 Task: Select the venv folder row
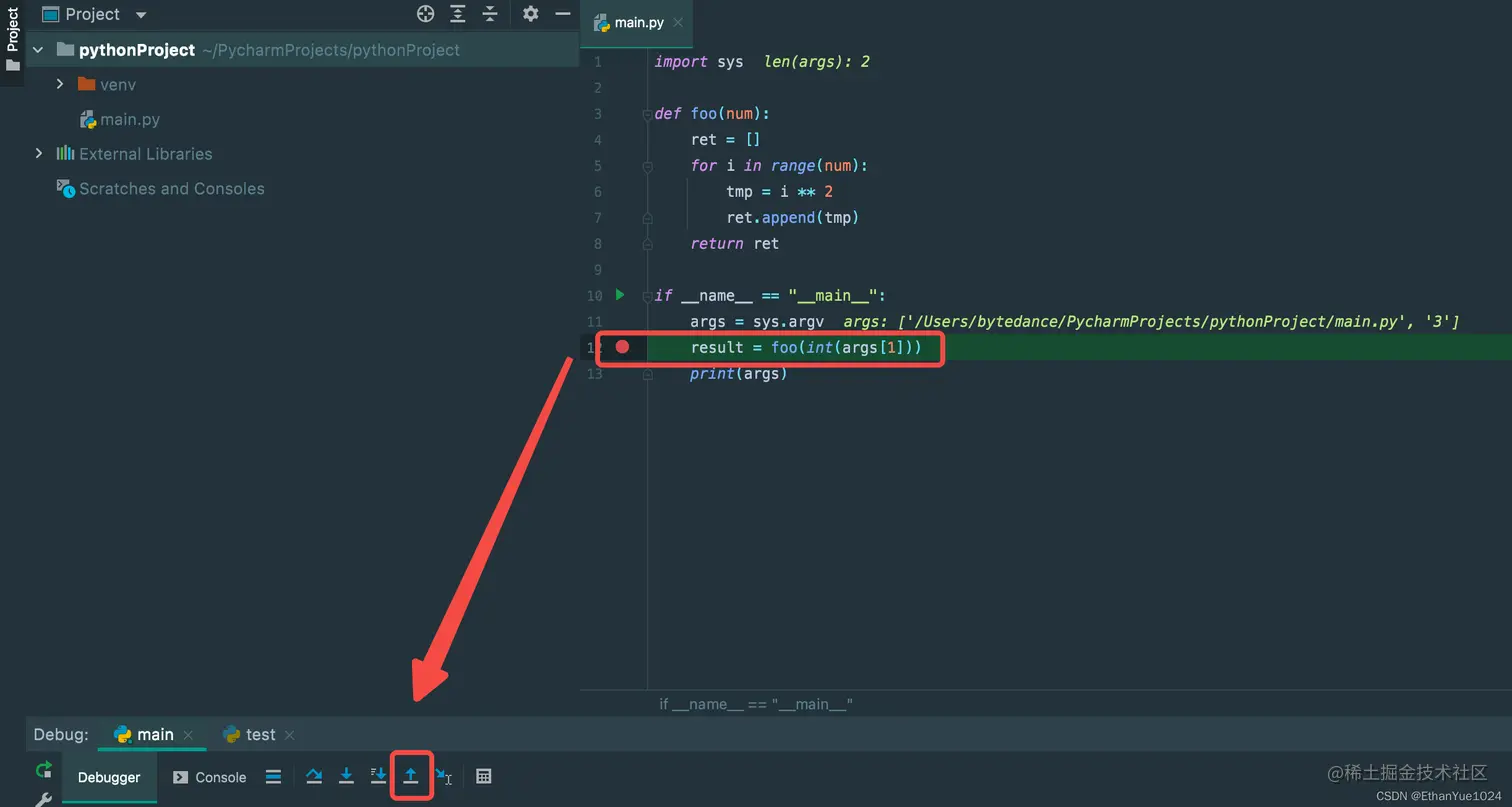(x=303, y=85)
